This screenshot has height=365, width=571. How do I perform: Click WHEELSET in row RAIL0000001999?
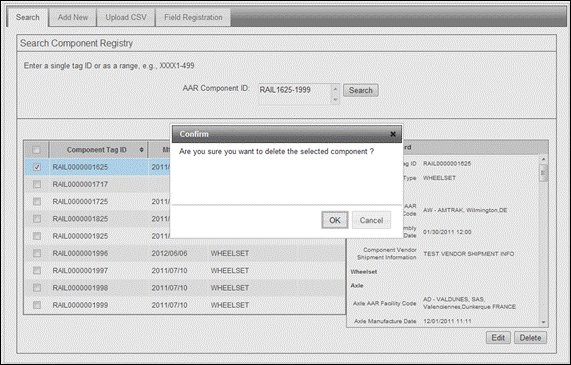[x=230, y=305]
